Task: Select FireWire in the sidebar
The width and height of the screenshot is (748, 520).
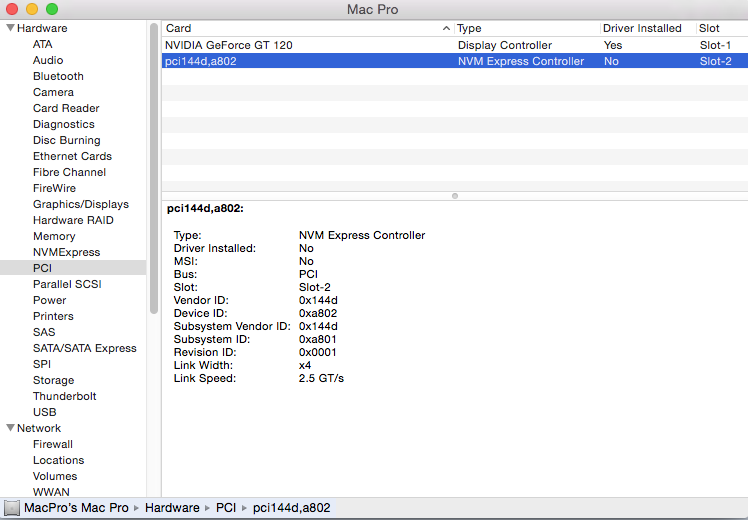Action: coord(54,188)
